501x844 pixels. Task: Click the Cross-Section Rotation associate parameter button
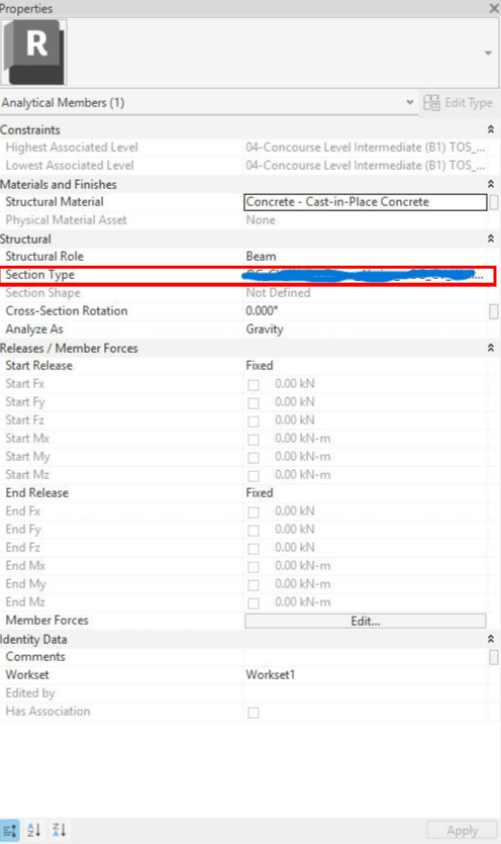click(493, 311)
